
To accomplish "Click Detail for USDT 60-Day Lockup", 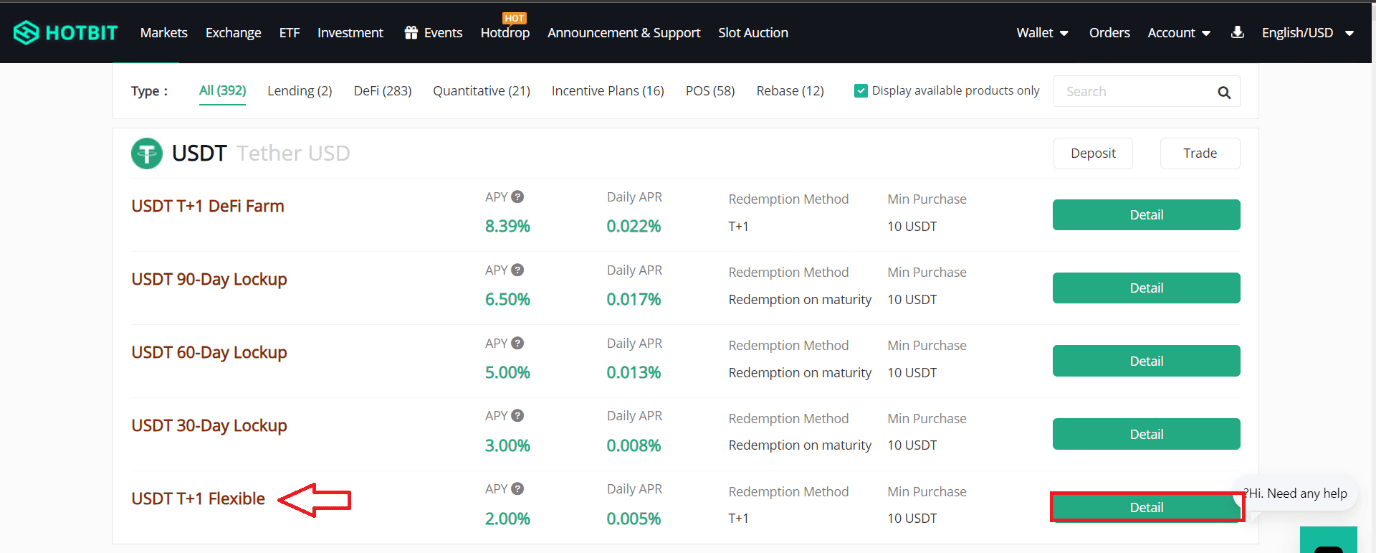I will click(1147, 360).
